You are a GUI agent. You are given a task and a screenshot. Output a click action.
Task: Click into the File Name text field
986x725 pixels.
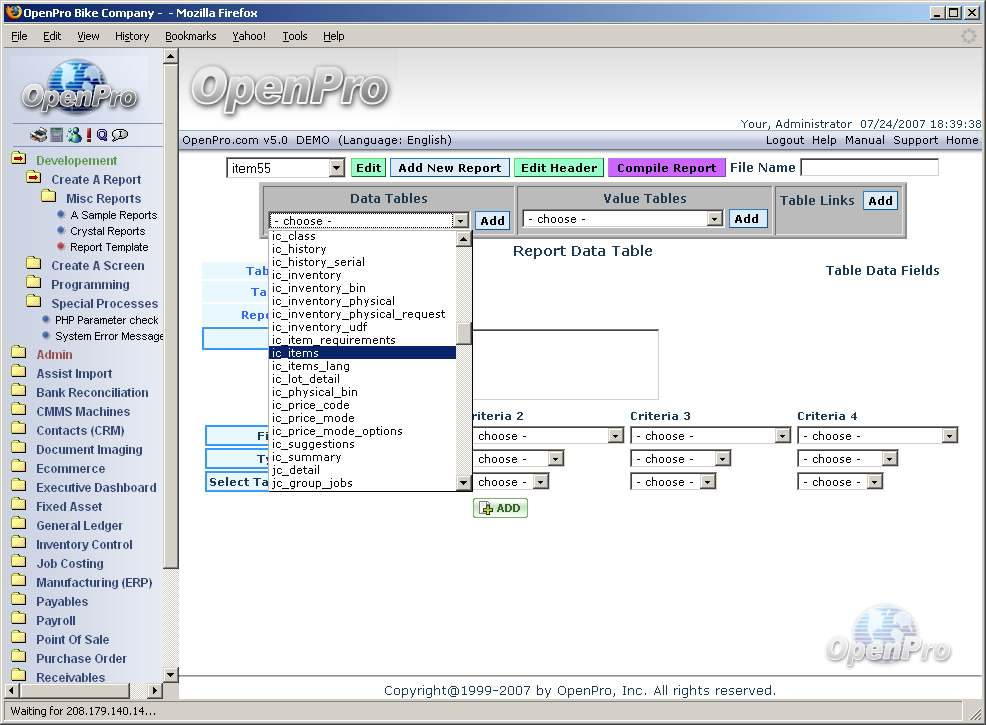(x=869, y=168)
